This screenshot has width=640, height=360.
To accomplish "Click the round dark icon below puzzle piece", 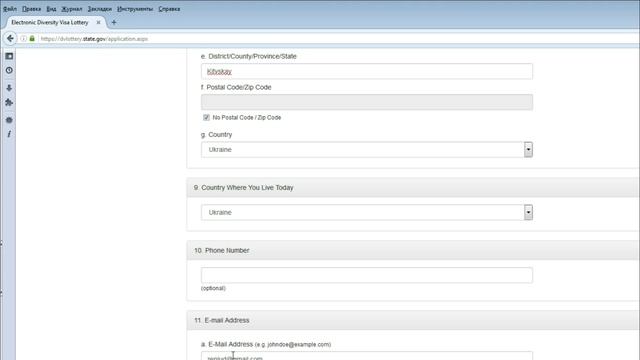I will coord(9,120).
